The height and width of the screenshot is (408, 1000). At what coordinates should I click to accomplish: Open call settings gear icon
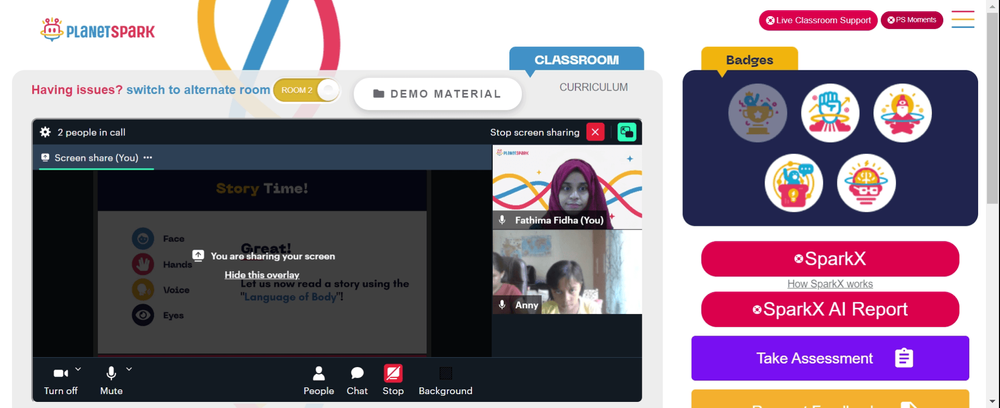click(x=45, y=132)
